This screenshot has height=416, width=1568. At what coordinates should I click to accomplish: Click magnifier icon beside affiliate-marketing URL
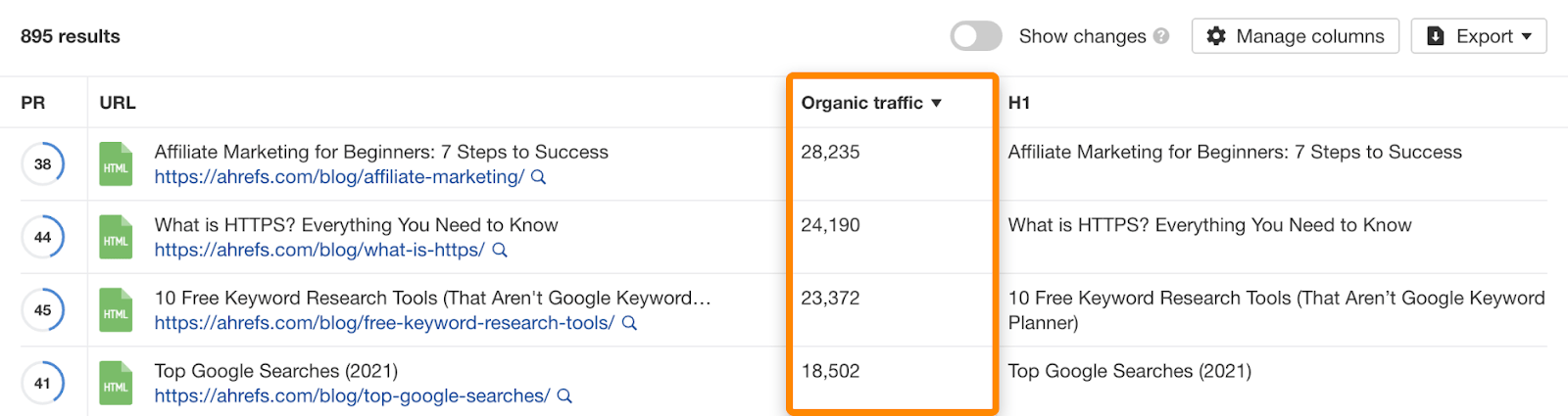pos(538,177)
